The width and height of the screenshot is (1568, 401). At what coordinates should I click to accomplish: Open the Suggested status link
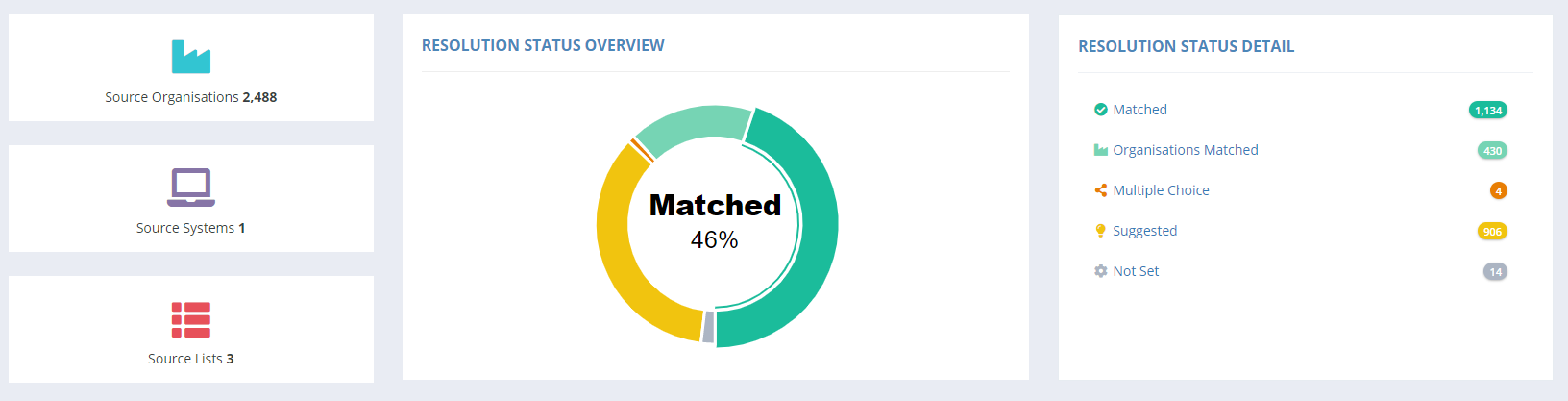pyautogui.click(x=1144, y=231)
